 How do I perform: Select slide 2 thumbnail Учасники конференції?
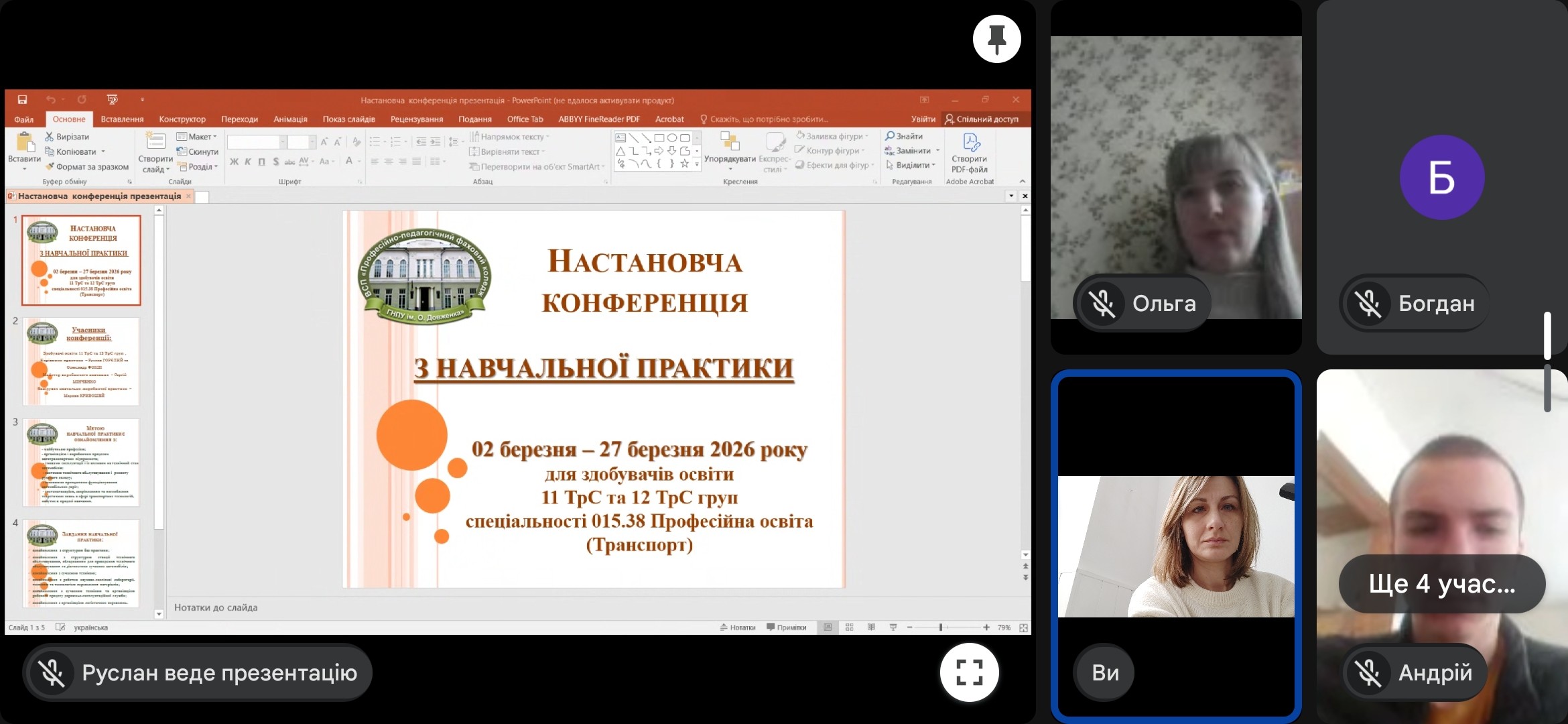82,361
